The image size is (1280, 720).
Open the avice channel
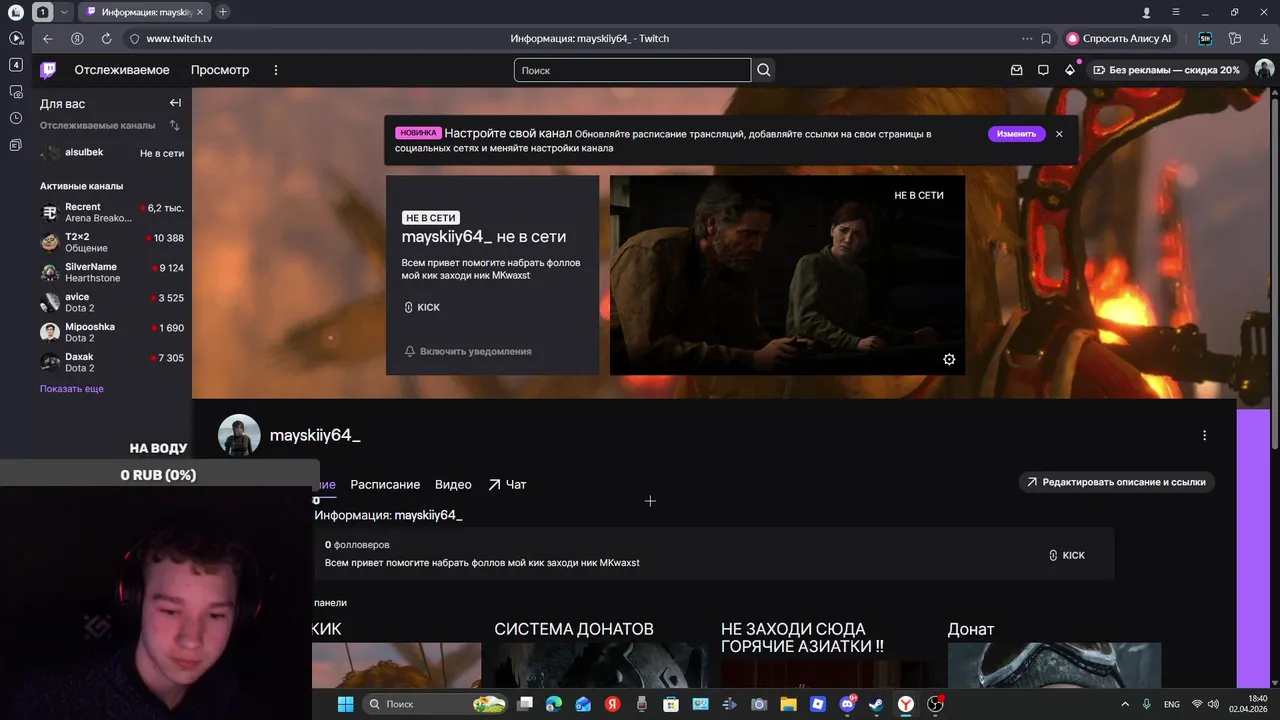(112, 302)
